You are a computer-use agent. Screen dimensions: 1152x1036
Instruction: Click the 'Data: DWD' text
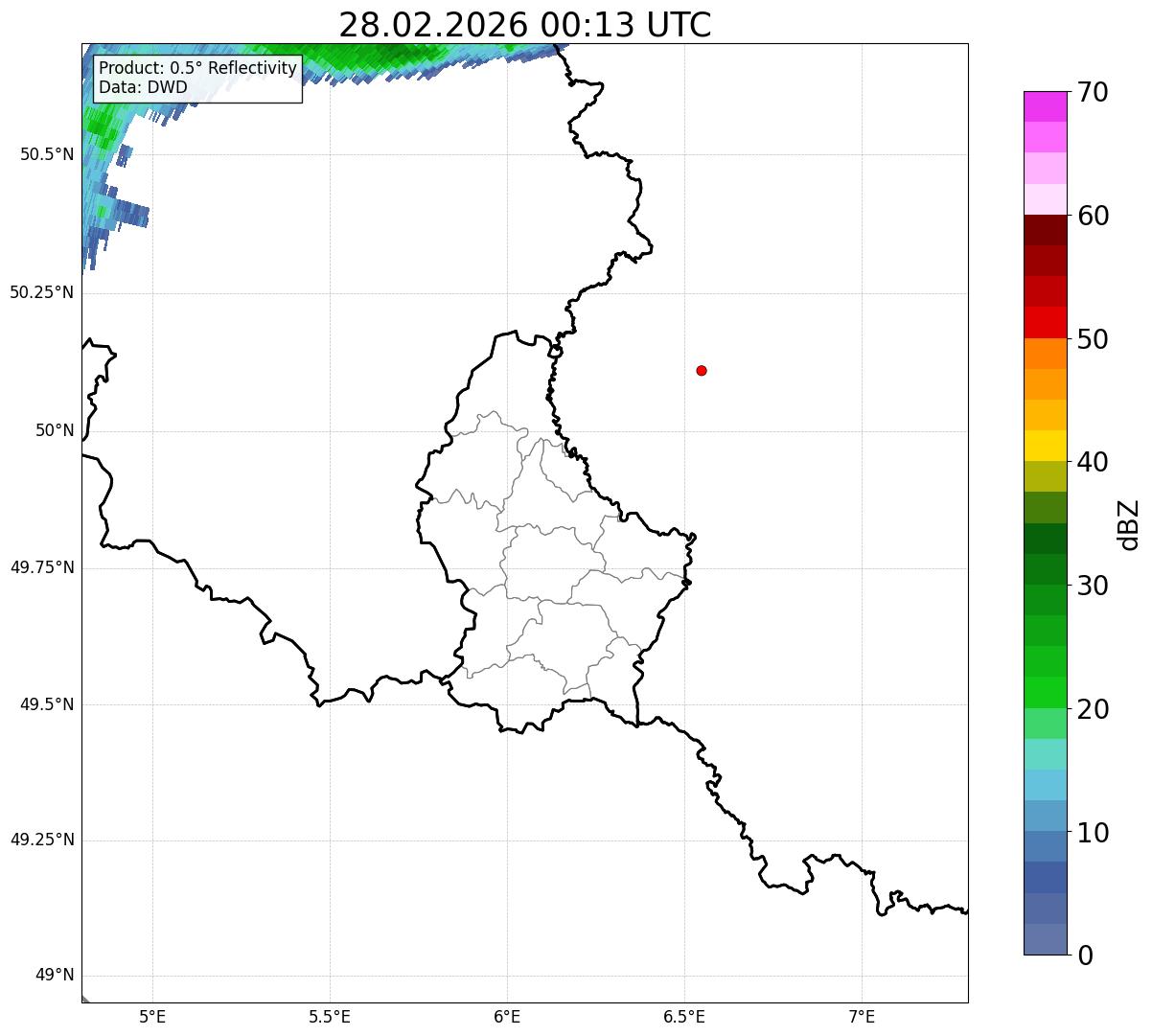(x=143, y=87)
